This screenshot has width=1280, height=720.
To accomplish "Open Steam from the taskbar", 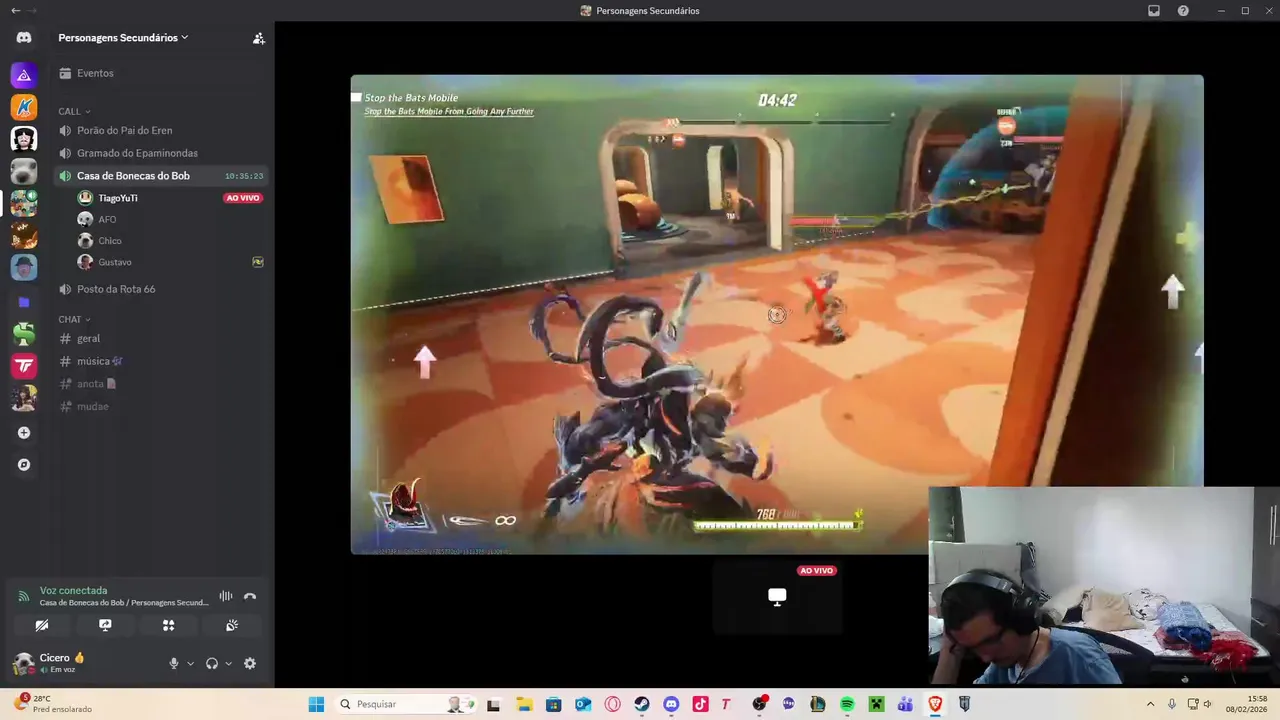I will pyautogui.click(x=642, y=704).
